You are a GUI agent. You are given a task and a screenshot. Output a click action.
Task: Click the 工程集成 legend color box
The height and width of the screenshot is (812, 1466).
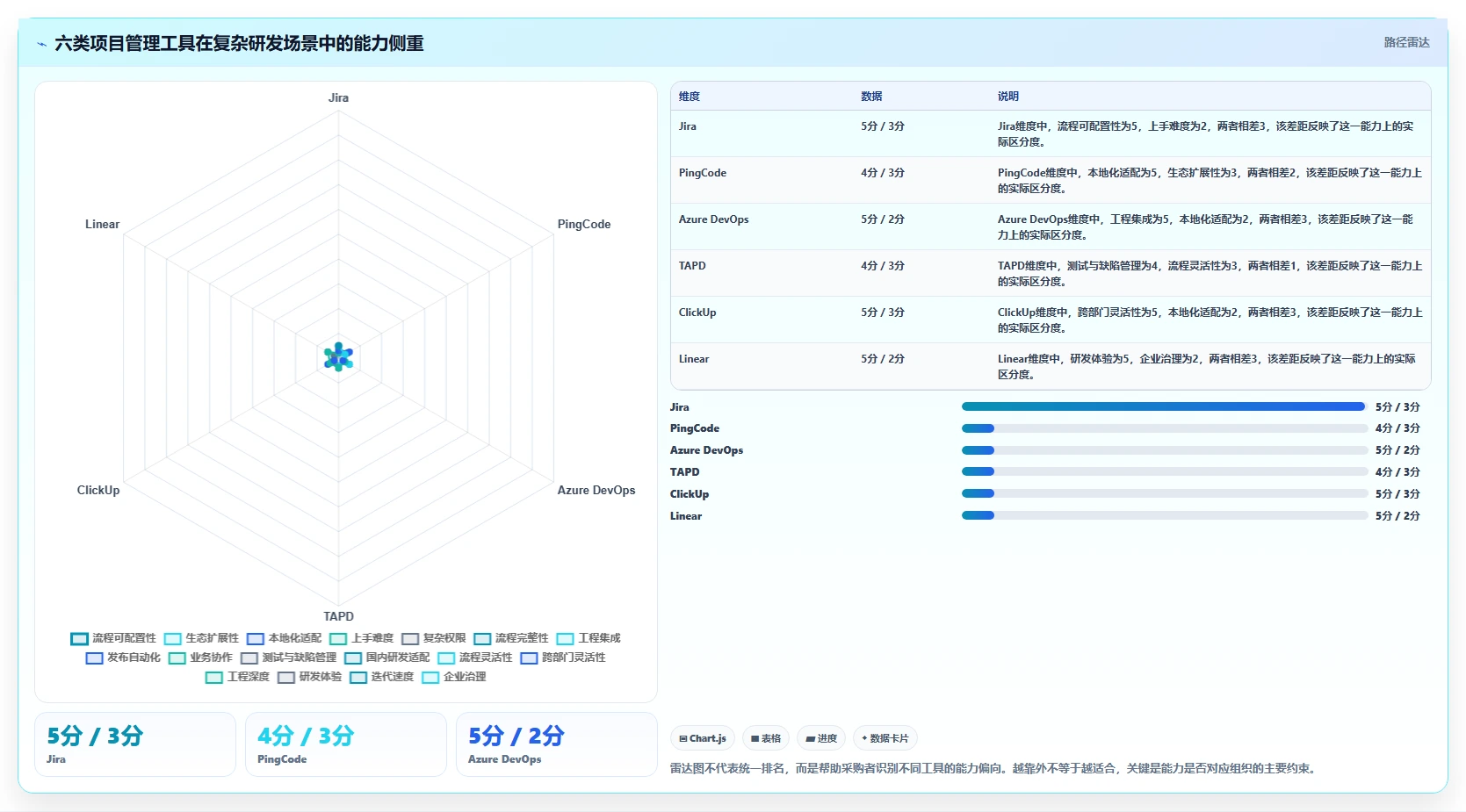[x=565, y=638]
